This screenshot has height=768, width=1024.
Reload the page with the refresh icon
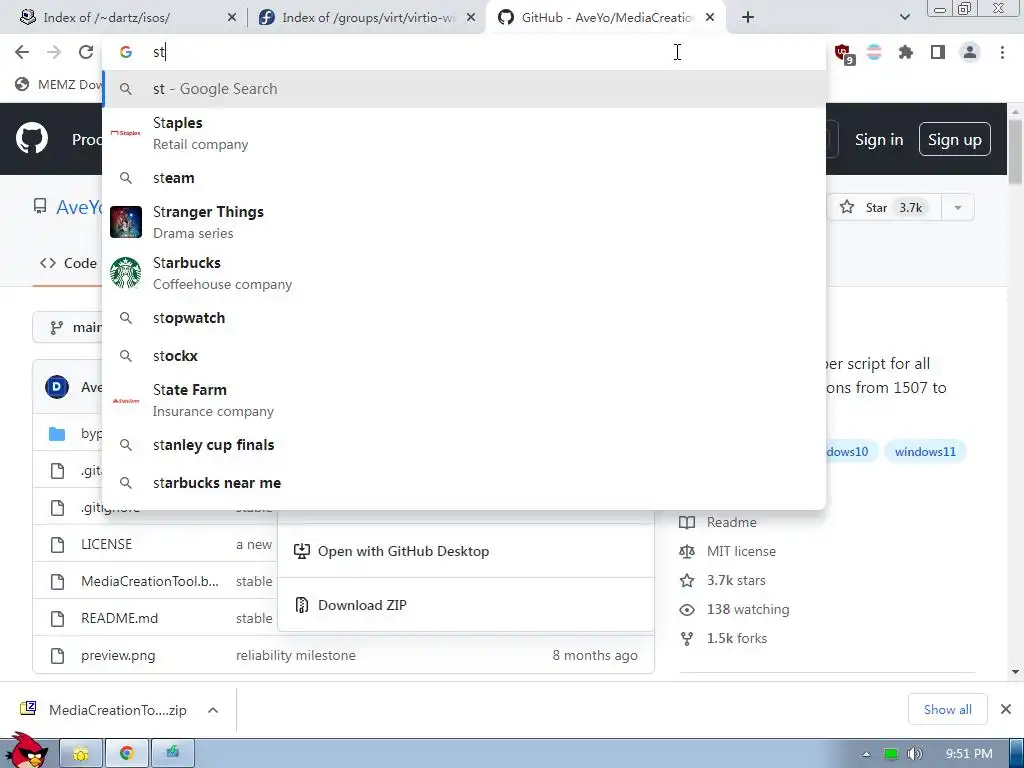[86, 52]
